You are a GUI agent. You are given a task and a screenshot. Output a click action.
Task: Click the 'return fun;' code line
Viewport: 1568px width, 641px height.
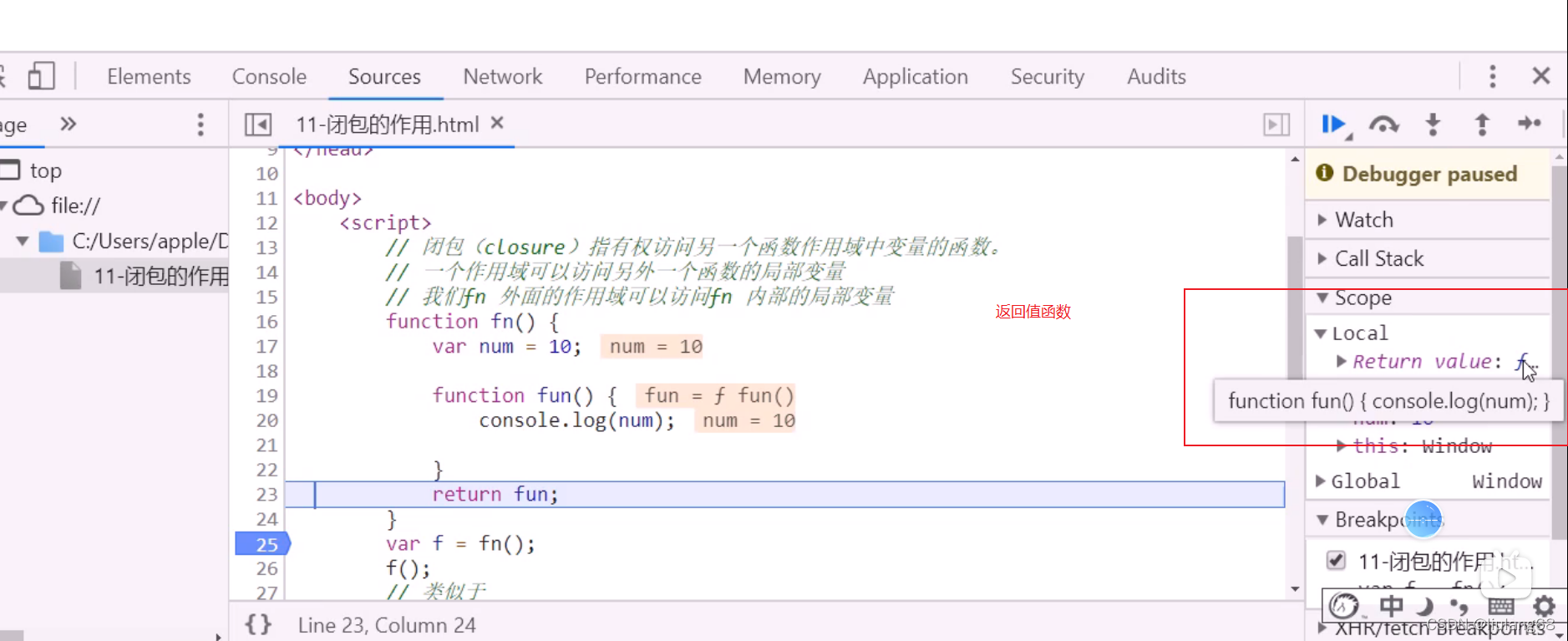point(495,494)
